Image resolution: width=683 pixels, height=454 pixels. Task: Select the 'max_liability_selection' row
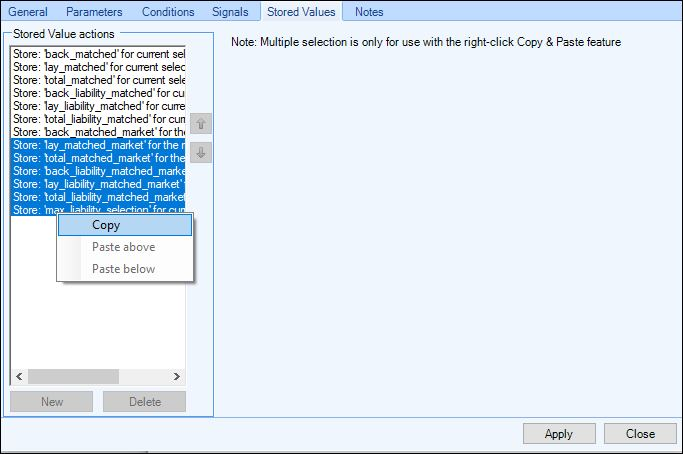98,209
